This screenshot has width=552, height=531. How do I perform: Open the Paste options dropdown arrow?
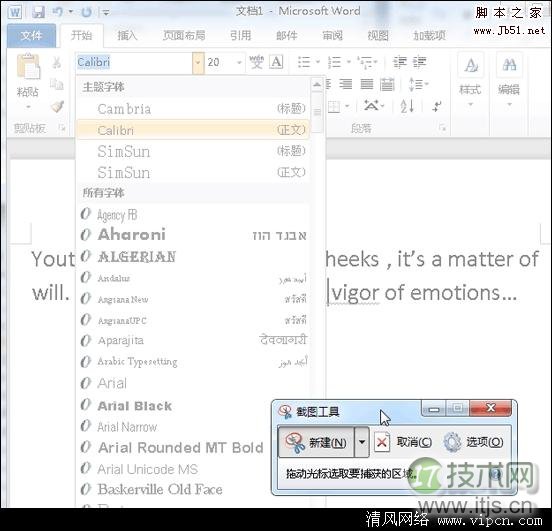click(x=28, y=106)
